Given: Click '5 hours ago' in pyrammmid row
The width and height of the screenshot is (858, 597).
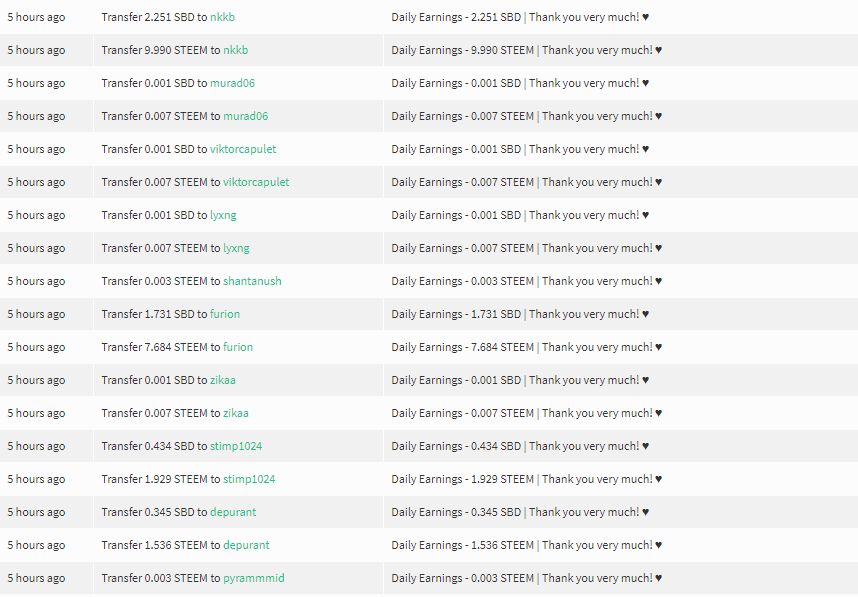Looking at the screenshot, I should click(36, 578).
